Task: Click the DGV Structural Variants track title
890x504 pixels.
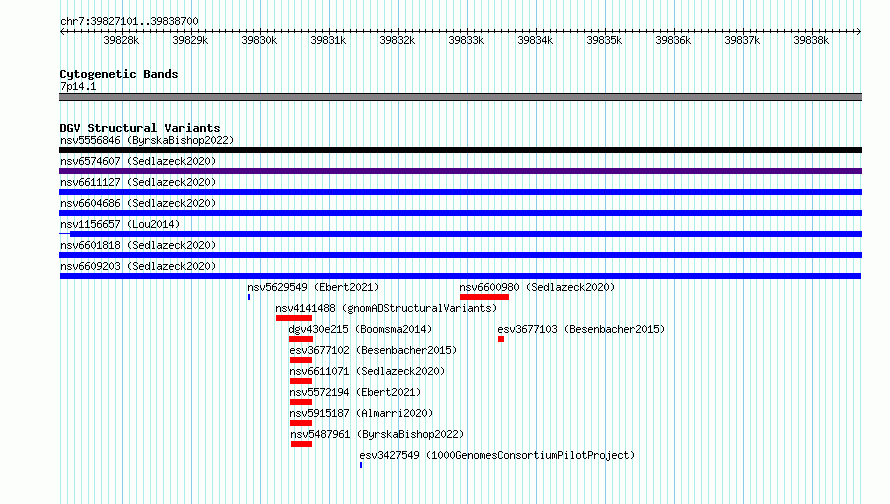Action: (x=140, y=128)
